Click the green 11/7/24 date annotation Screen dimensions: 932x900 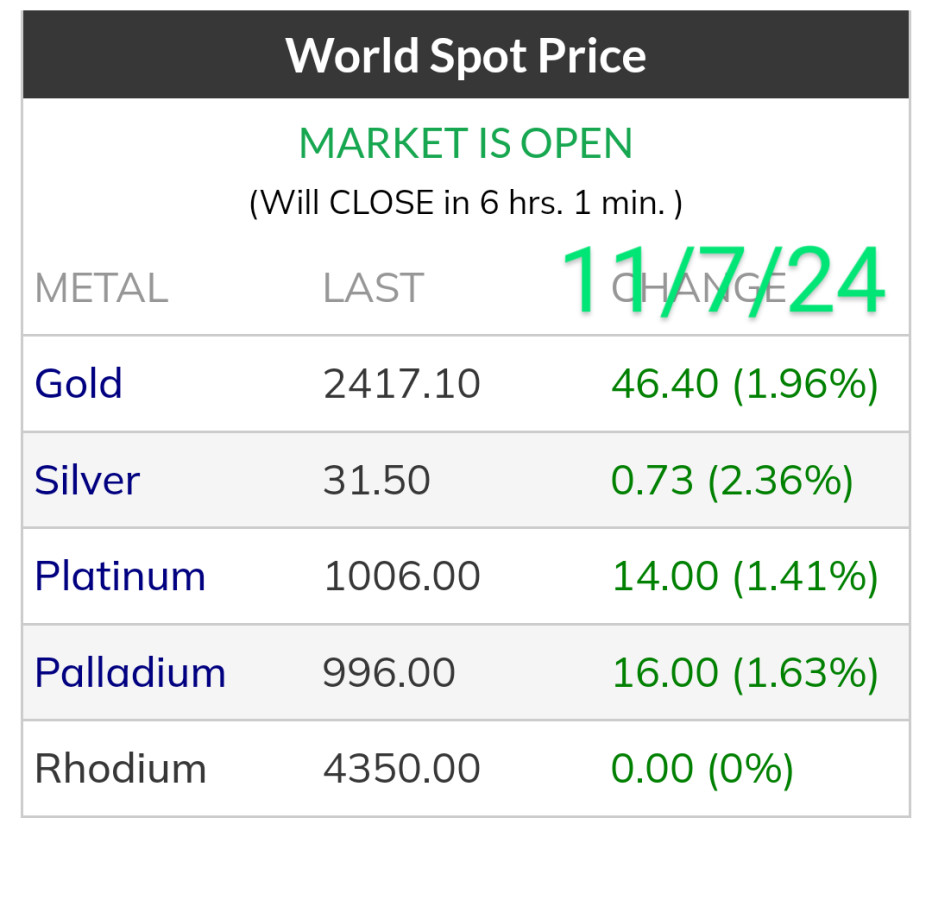point(722,280)
